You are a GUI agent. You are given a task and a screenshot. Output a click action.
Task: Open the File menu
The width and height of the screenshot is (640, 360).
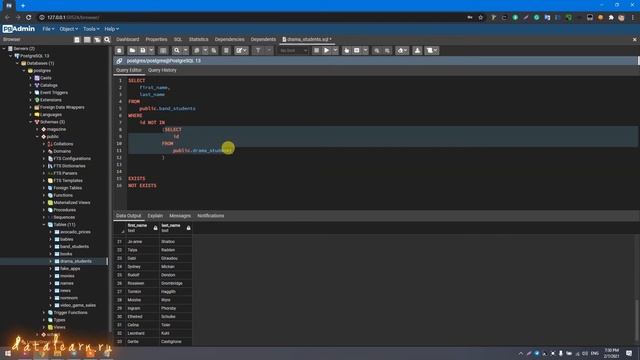48,29
